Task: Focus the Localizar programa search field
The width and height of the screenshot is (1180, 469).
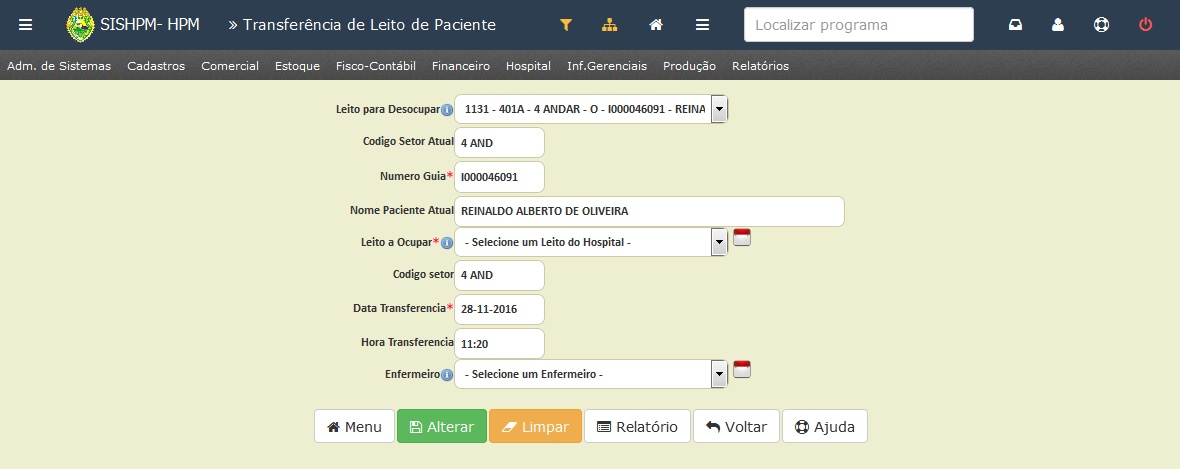Action: coord(859,25)
